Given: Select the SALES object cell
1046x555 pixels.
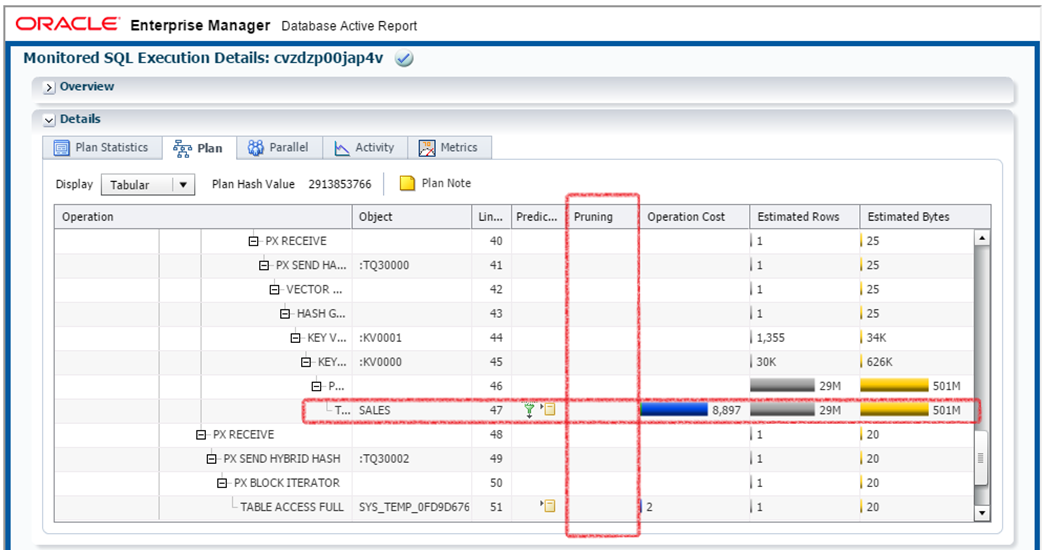Looking at the screenshot, I should (x=412, y=410).
